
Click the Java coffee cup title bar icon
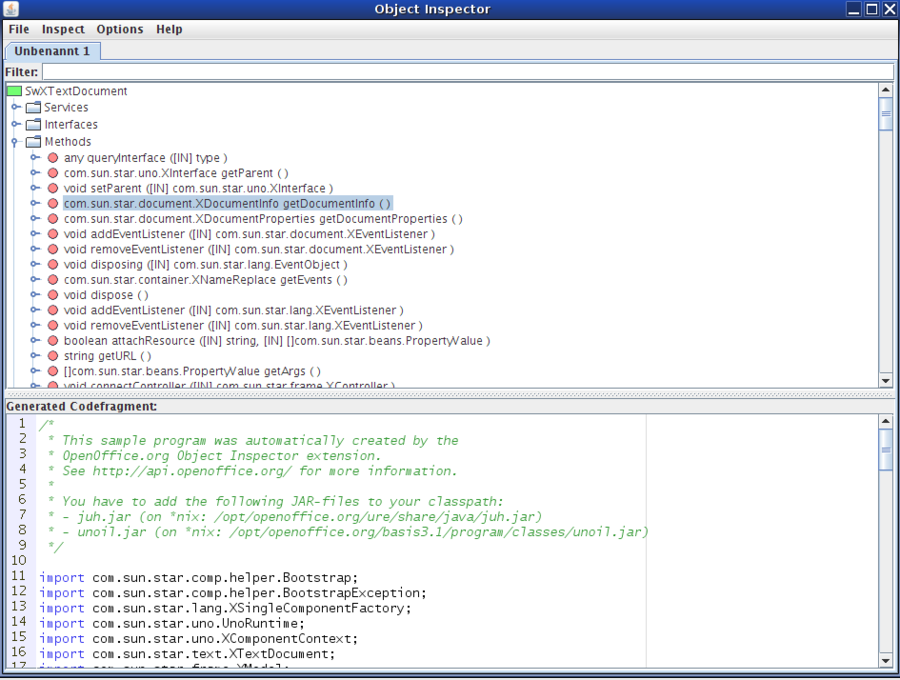click(x=11, y=9)
